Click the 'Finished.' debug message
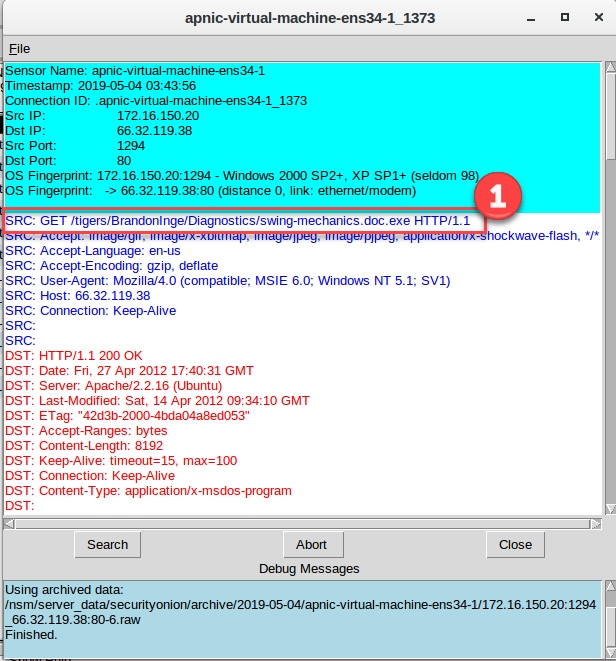 pos(31,635)
